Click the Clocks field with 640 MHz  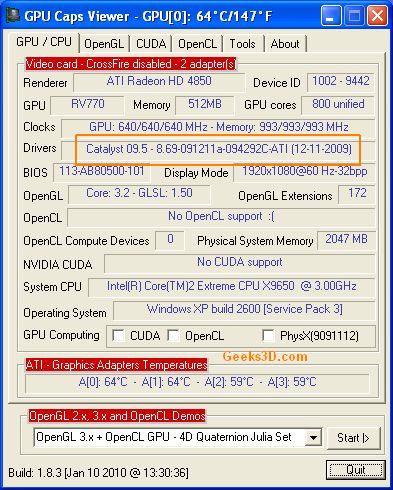pos(218,127)
